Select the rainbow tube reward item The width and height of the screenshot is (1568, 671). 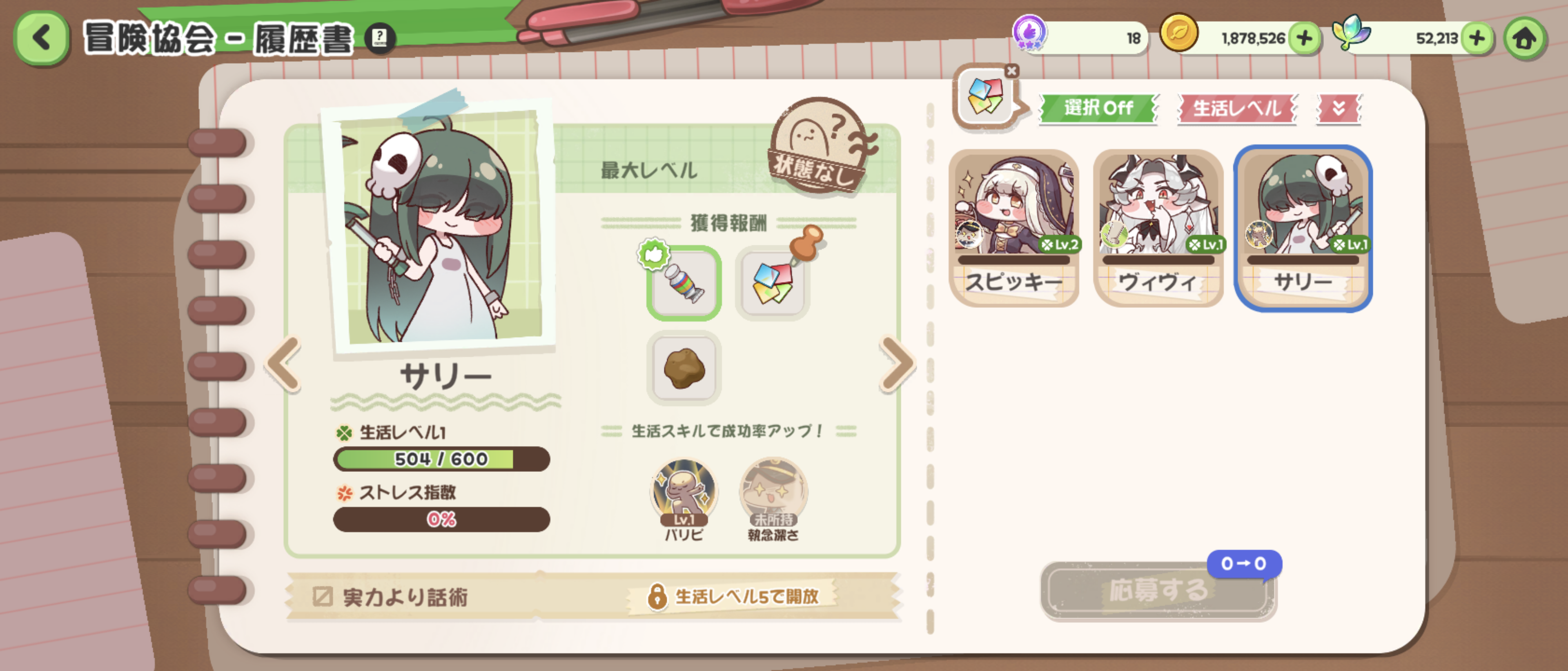[684, 283]
